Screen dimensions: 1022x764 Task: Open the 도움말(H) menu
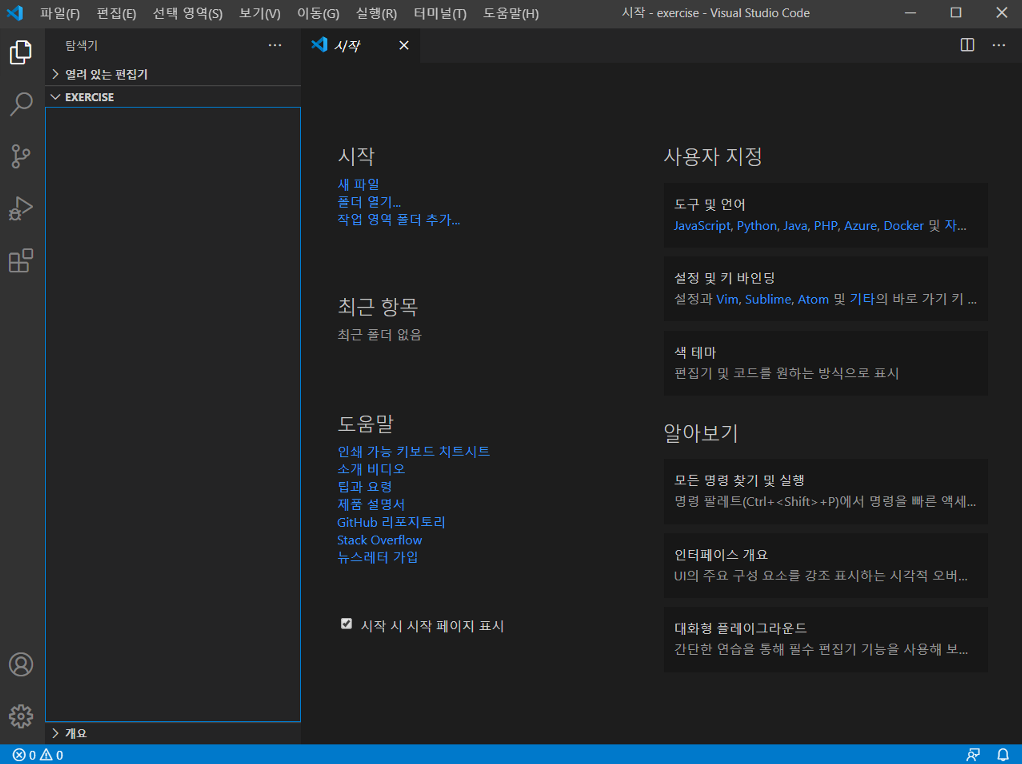pyautogui.click(x=511, y=13)
